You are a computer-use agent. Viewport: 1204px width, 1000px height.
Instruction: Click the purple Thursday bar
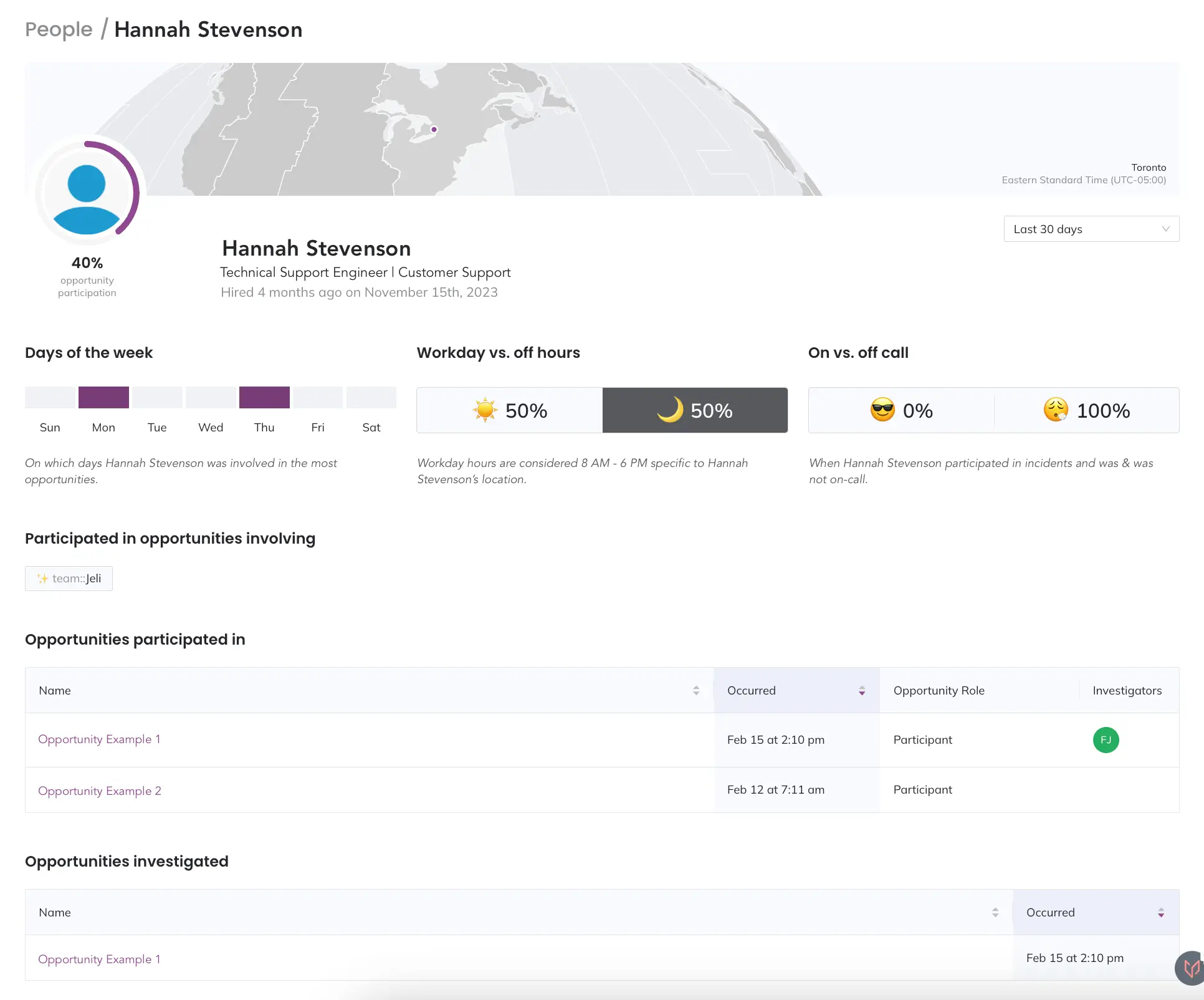point(264,397)
